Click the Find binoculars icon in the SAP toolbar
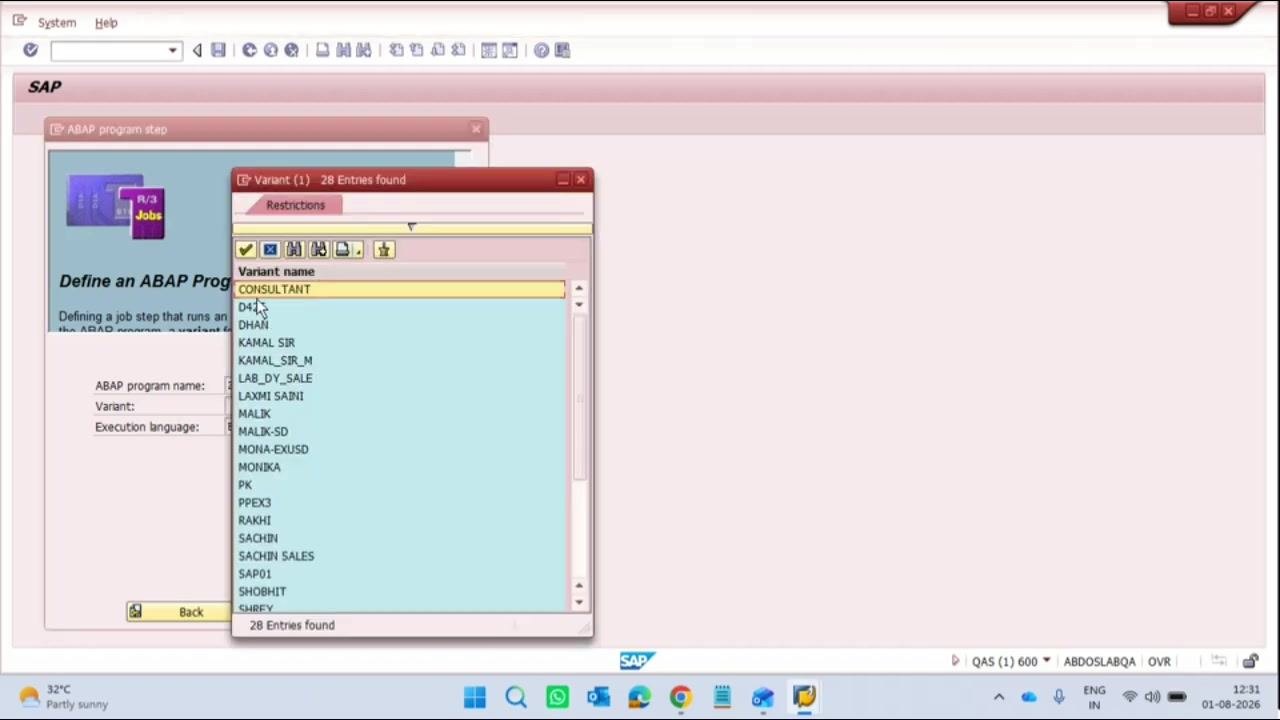Image resolution: width=1280 pixels, height=720 pixels. point(343,50)
